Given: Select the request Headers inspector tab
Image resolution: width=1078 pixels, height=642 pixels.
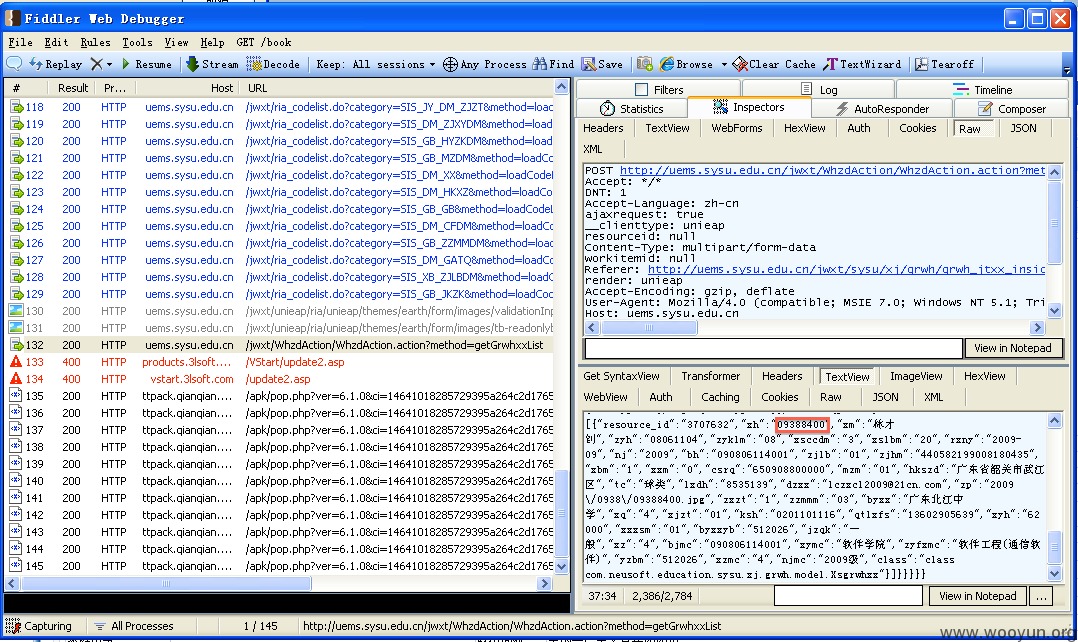Looking at the screenshot, I should [x=603, y=128].
